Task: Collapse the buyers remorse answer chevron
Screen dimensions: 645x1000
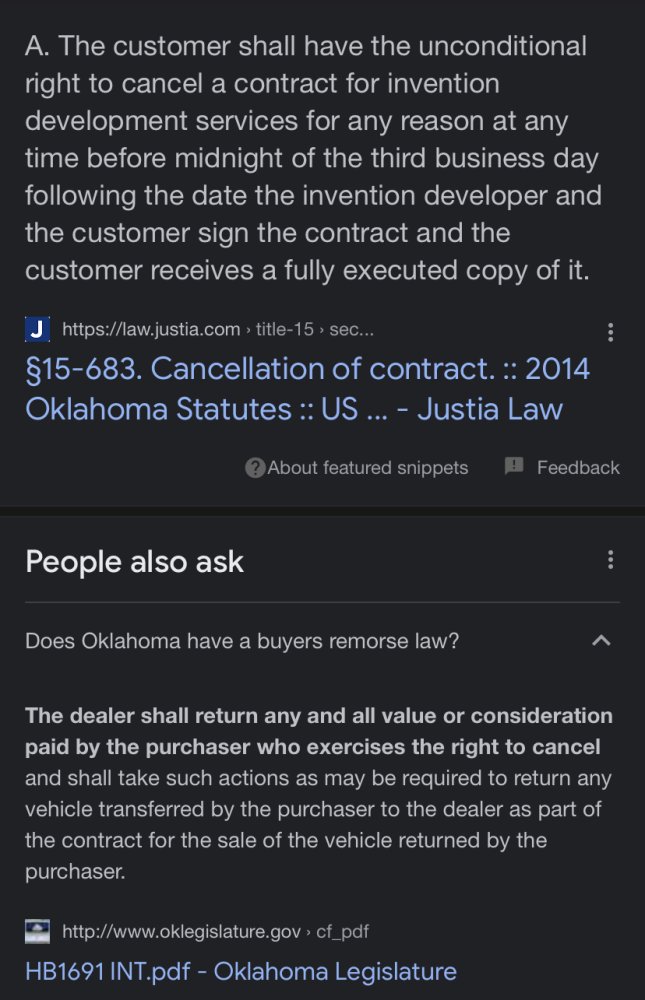Action: 601,641
